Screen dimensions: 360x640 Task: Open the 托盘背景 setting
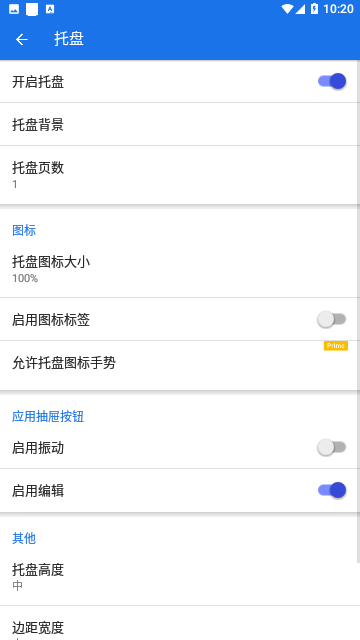[x=179, y=124]
